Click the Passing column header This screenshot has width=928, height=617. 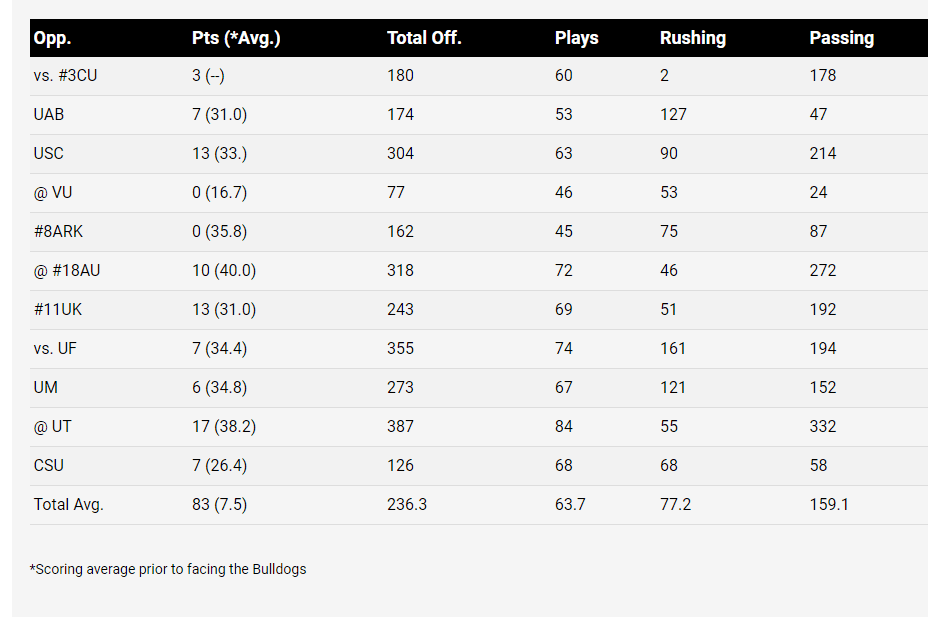[842, 38]
